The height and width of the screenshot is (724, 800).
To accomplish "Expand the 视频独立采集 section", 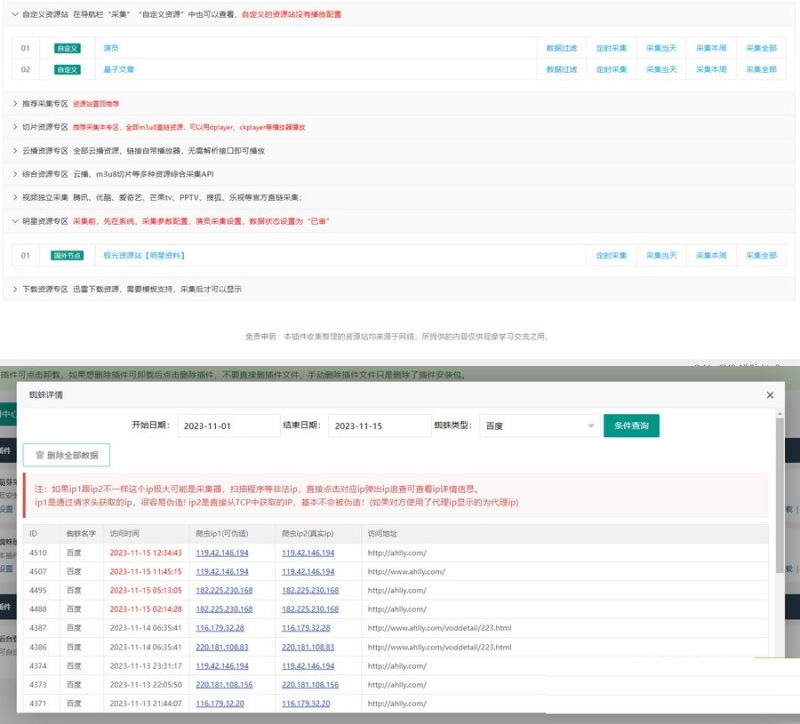I will [x=15, y=197].
